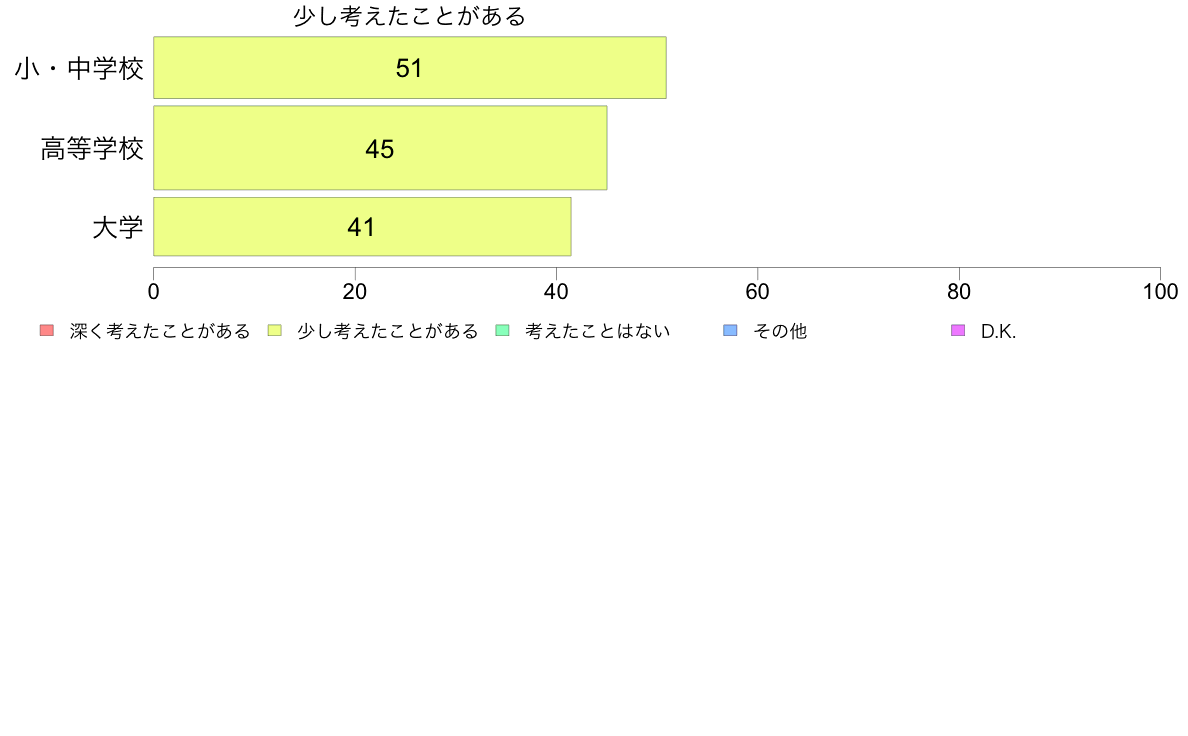Image resolution: width=1188 pixels, height=736 pixels.
Task: Click the 考えたことはない legend text
Action: point(598,331)
